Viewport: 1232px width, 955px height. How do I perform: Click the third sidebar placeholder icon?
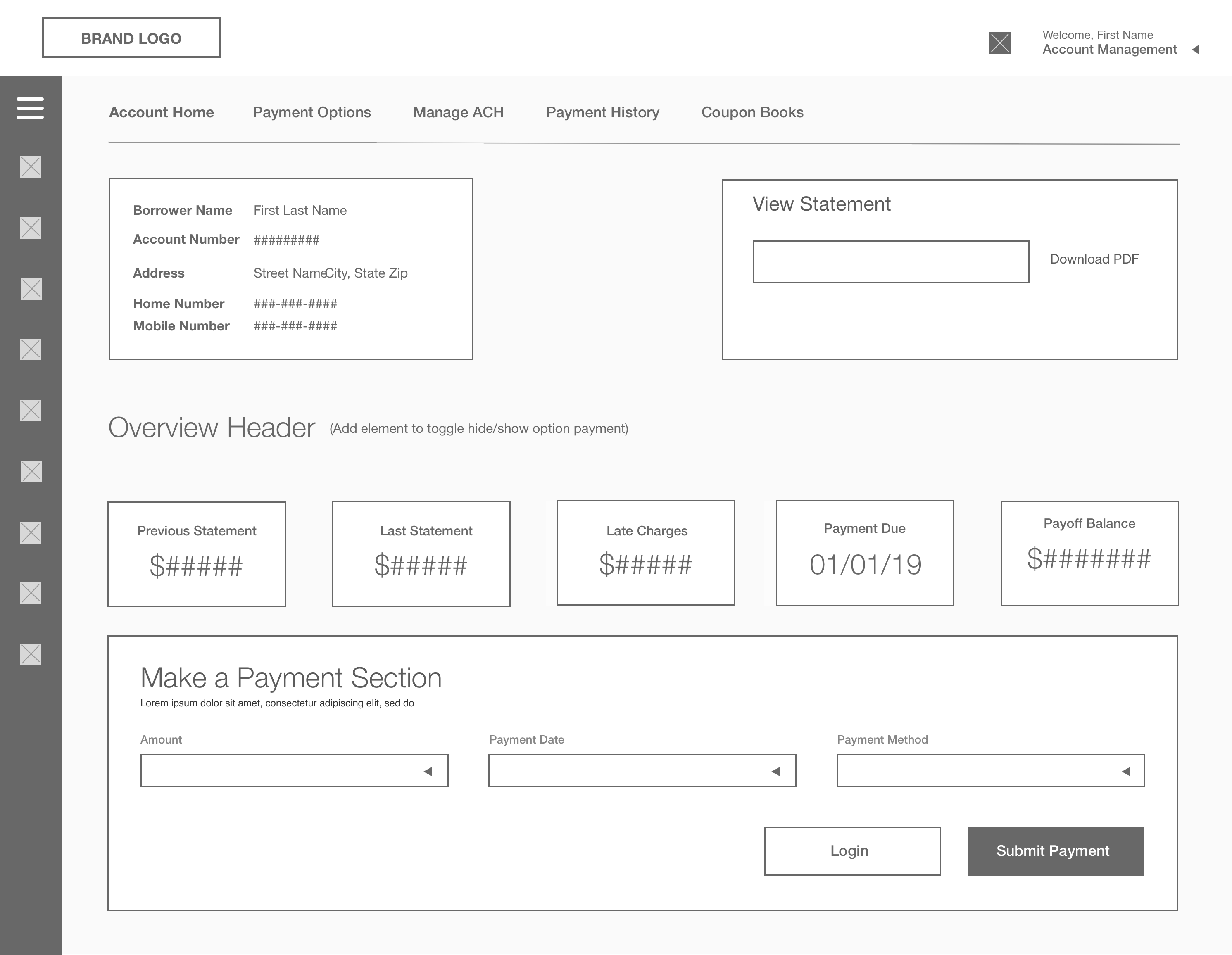pyautogui.click(x=31, y=289)
